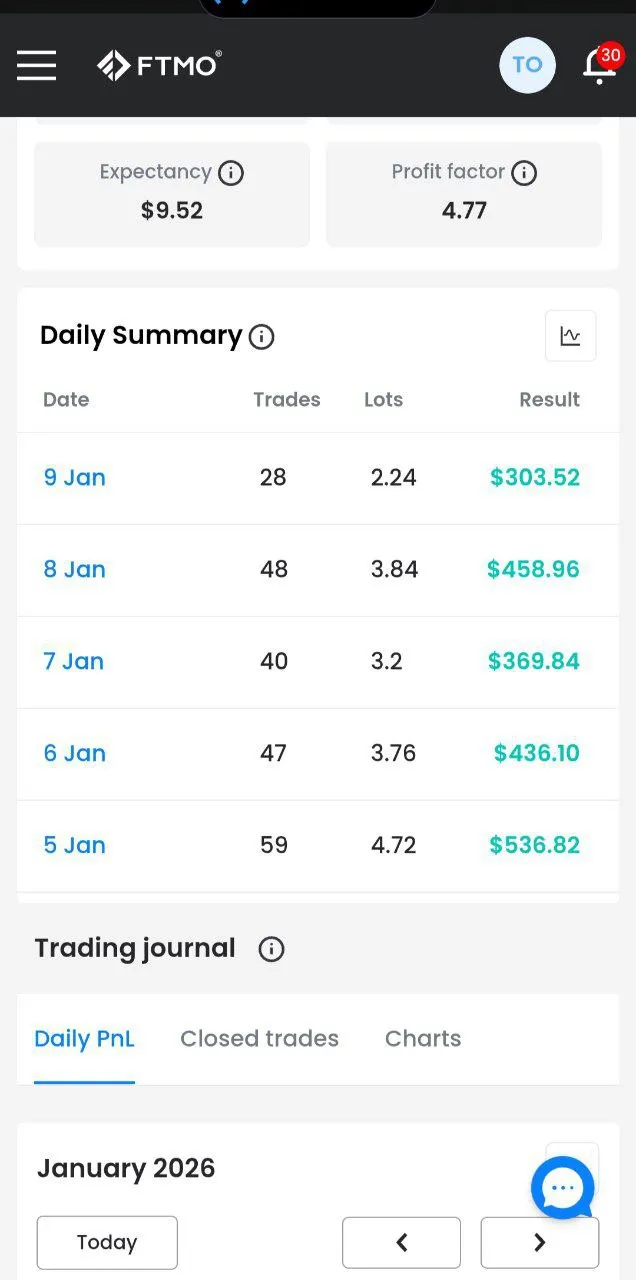636x1280 pixels.
Task: Click the Today button
Action: pyautogui.click(x=107, y=1243)
